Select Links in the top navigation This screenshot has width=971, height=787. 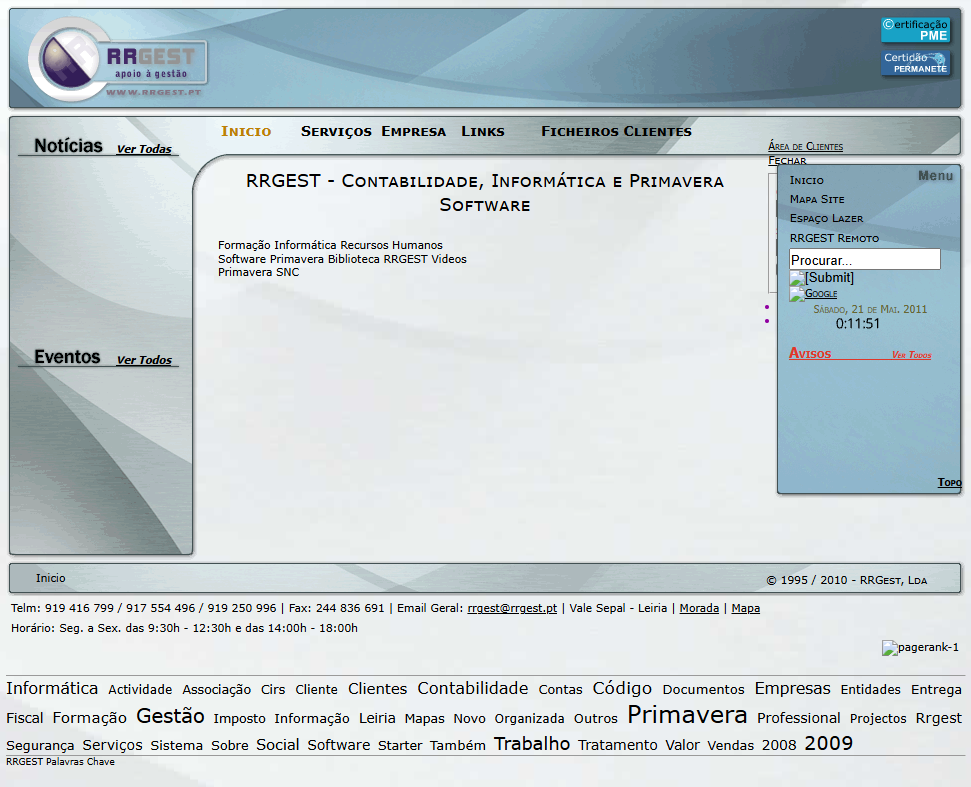coord(482,131)
